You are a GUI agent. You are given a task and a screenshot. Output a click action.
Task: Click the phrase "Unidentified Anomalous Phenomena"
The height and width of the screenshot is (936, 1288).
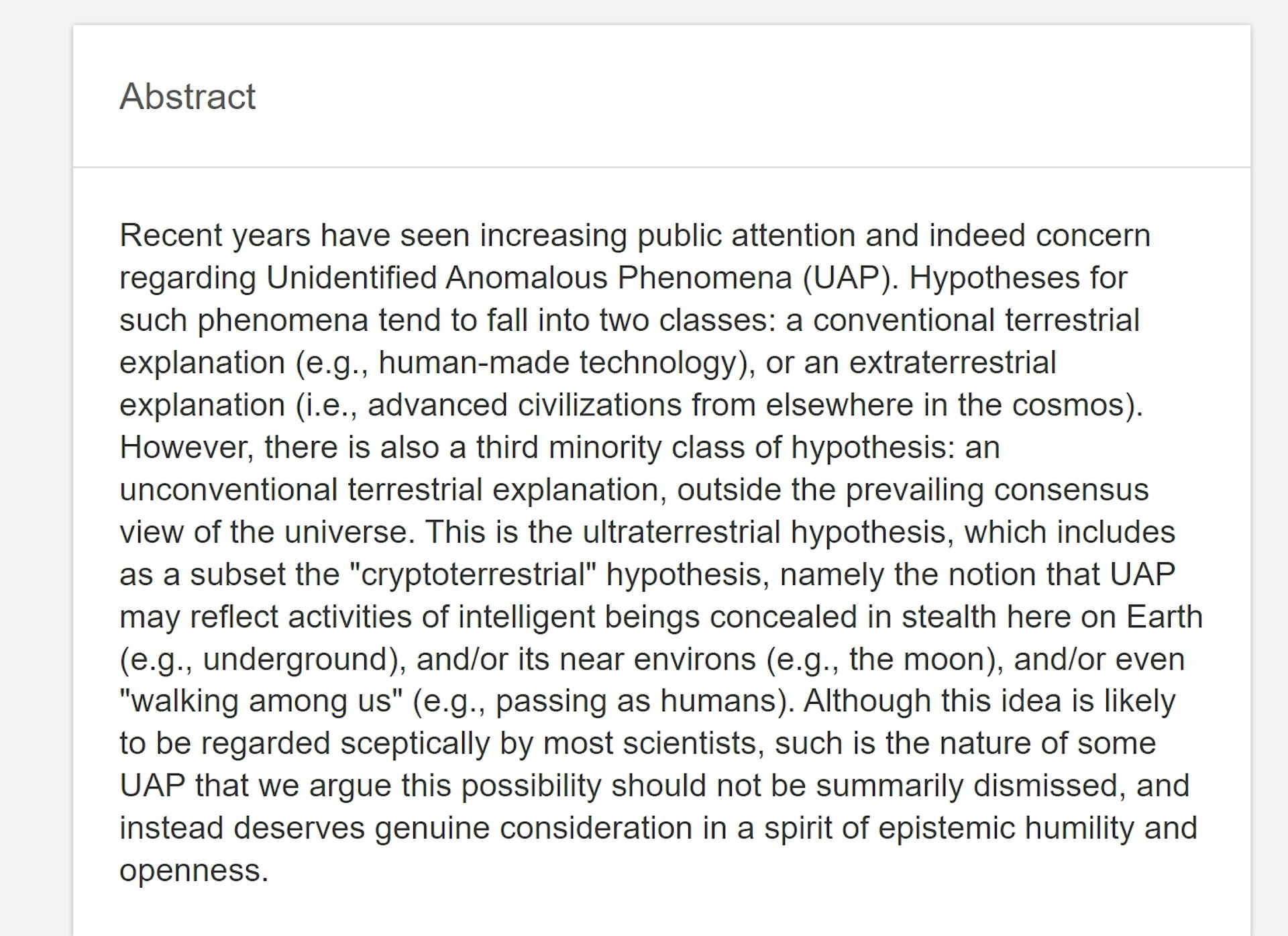click(529, 278)
